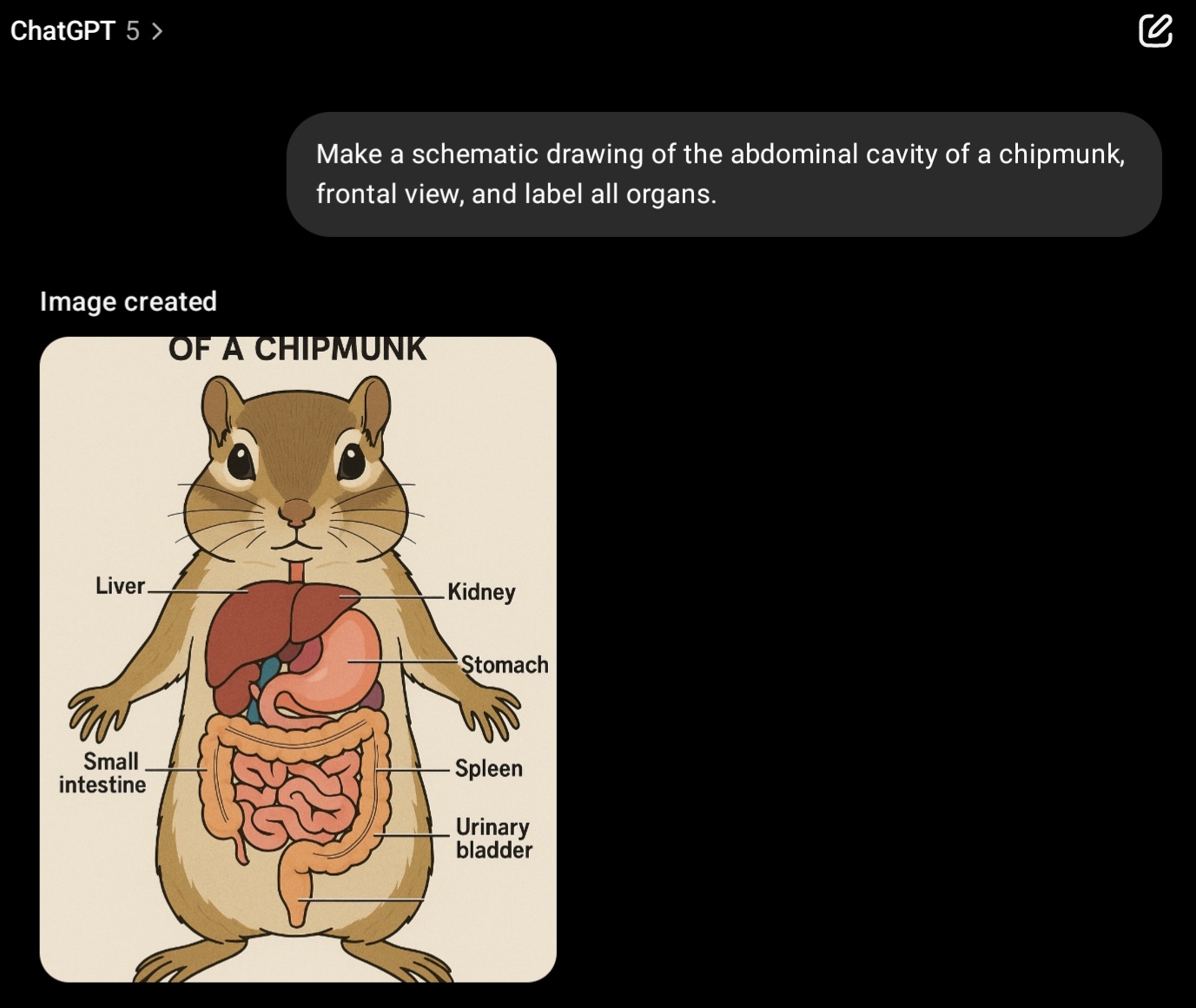Click the ChatGPT title text
The image size is (1196, 1008).
pyautogui.click(x=63, y=31)
